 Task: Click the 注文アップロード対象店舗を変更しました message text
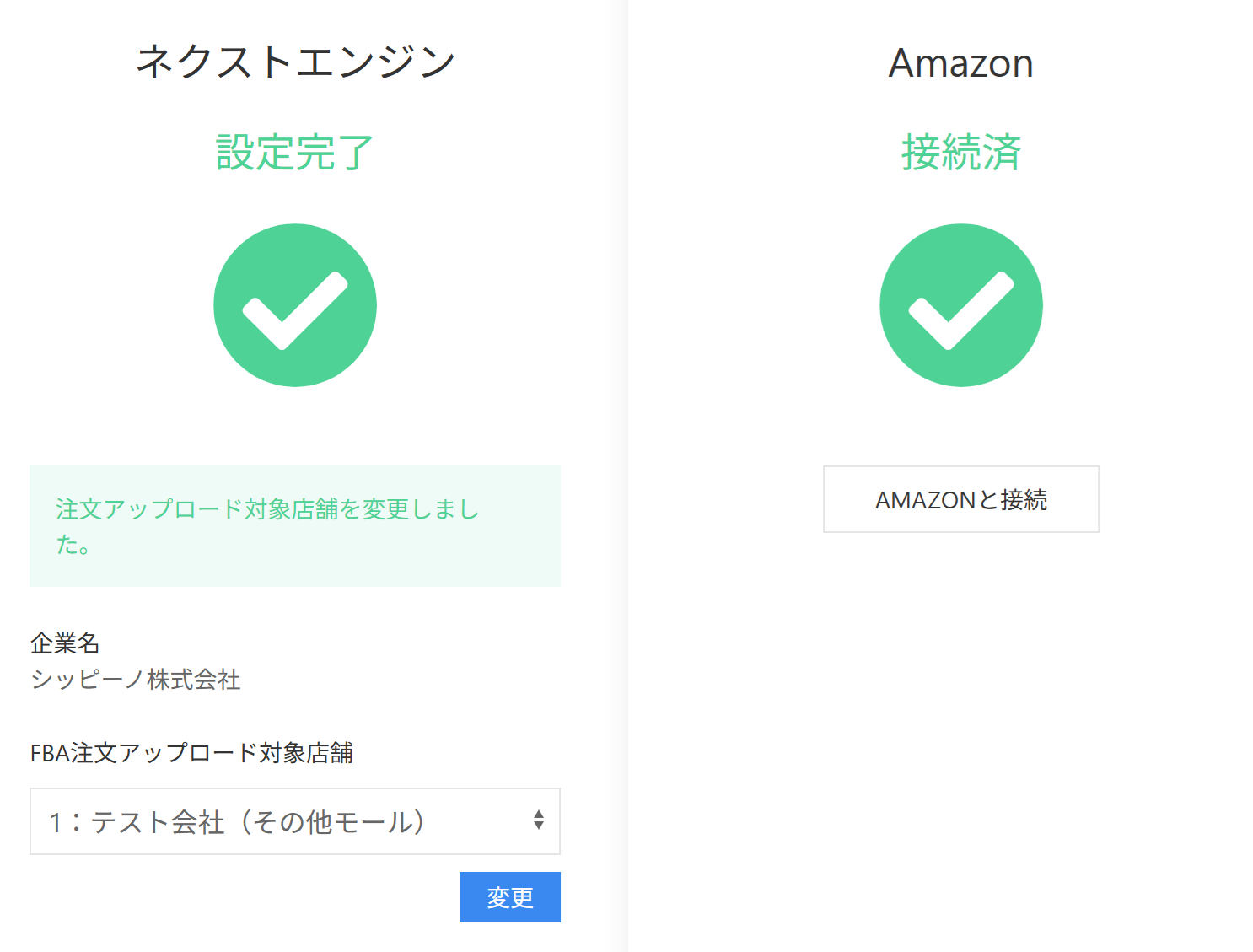266,509
